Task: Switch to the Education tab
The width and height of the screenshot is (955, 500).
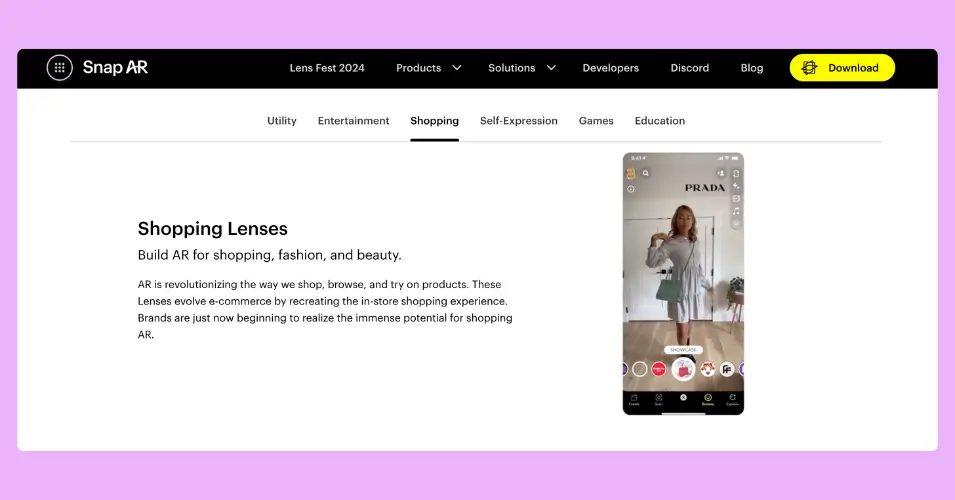Action: click(x=660, y=121)
